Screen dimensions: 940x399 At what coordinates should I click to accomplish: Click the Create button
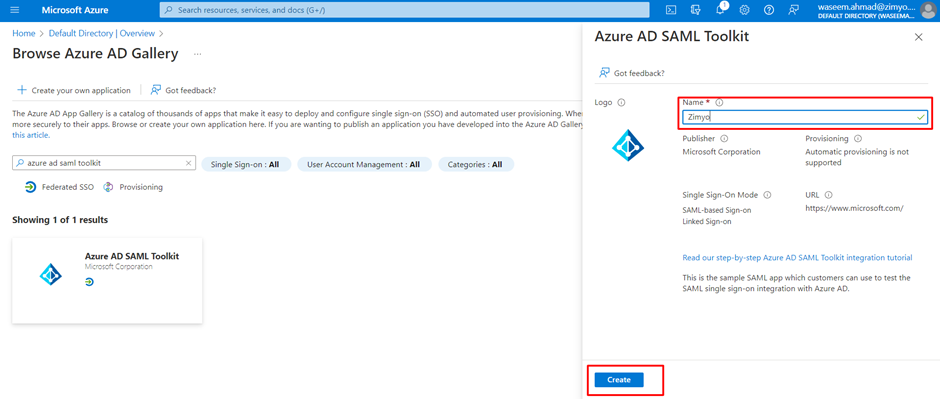pos(619,380)
